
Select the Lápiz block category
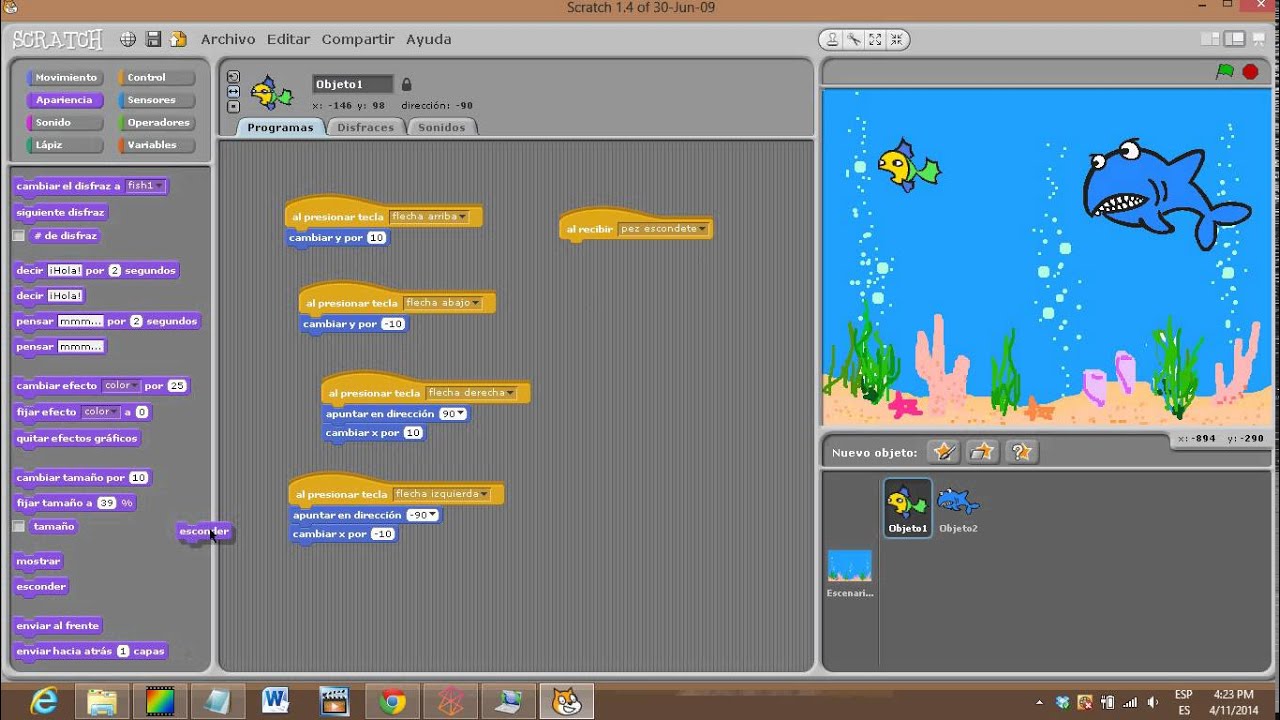pos(64,145)
